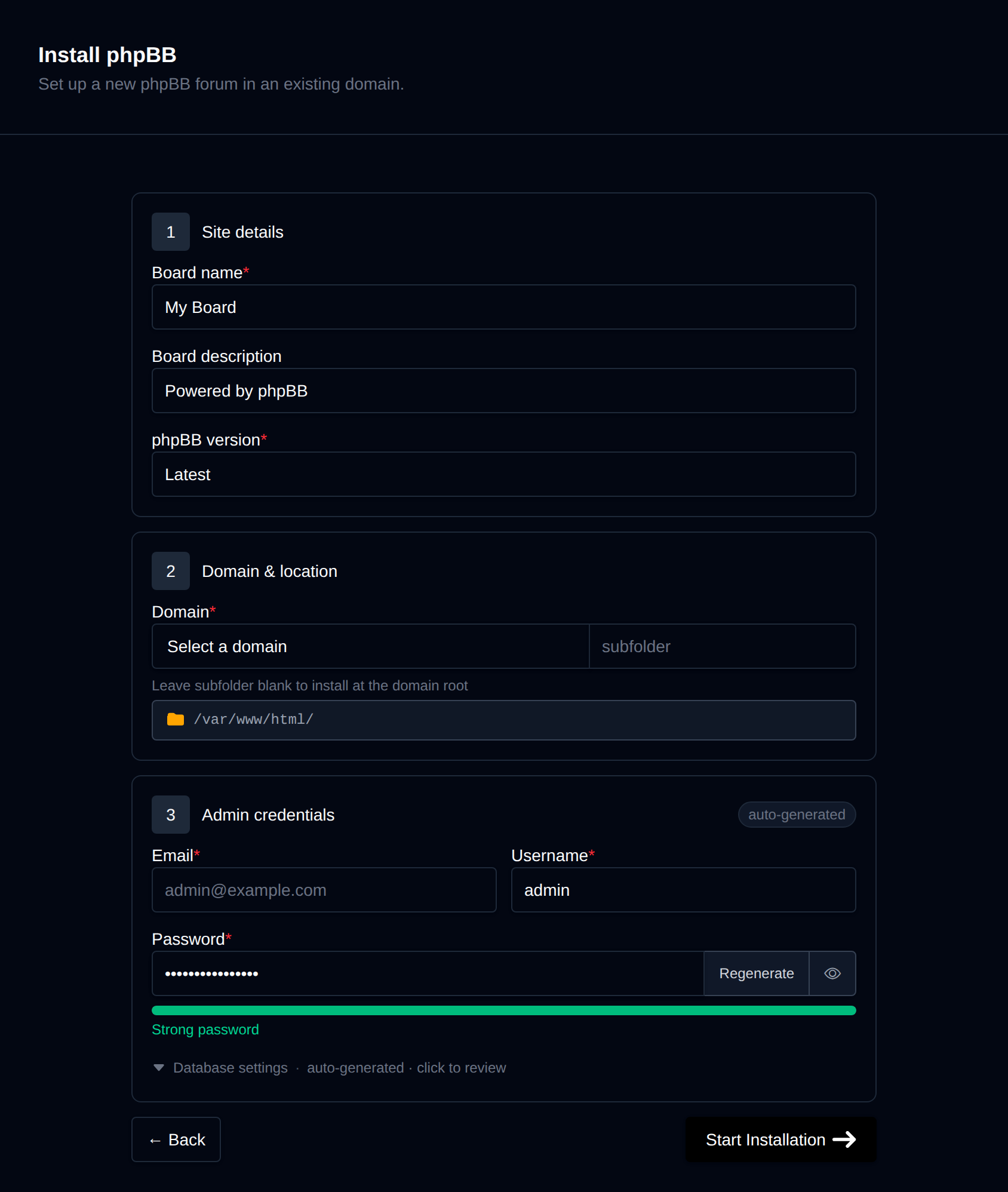Click Start Installation button
The image size is (1008, 1192).
pyautogui.click(x=780, y=1139)
